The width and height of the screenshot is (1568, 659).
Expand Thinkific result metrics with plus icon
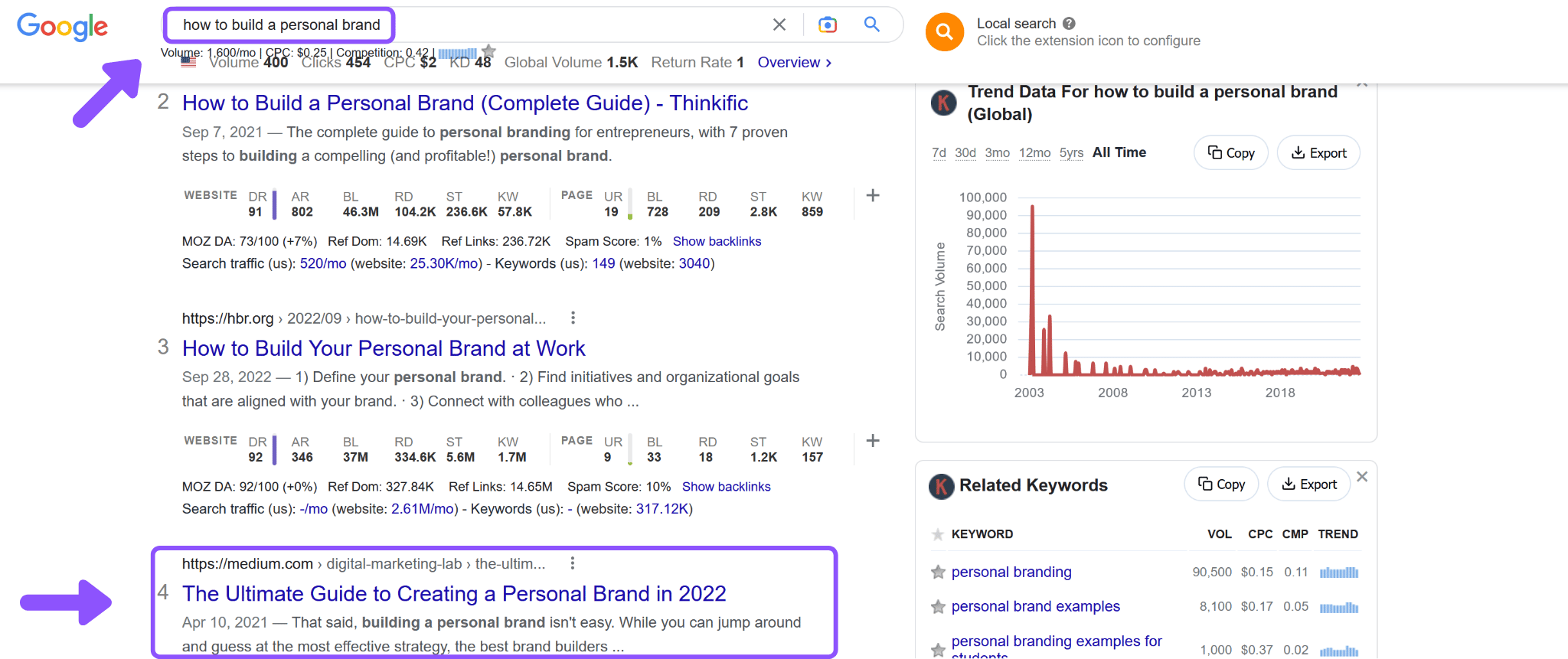pos(873,196)
